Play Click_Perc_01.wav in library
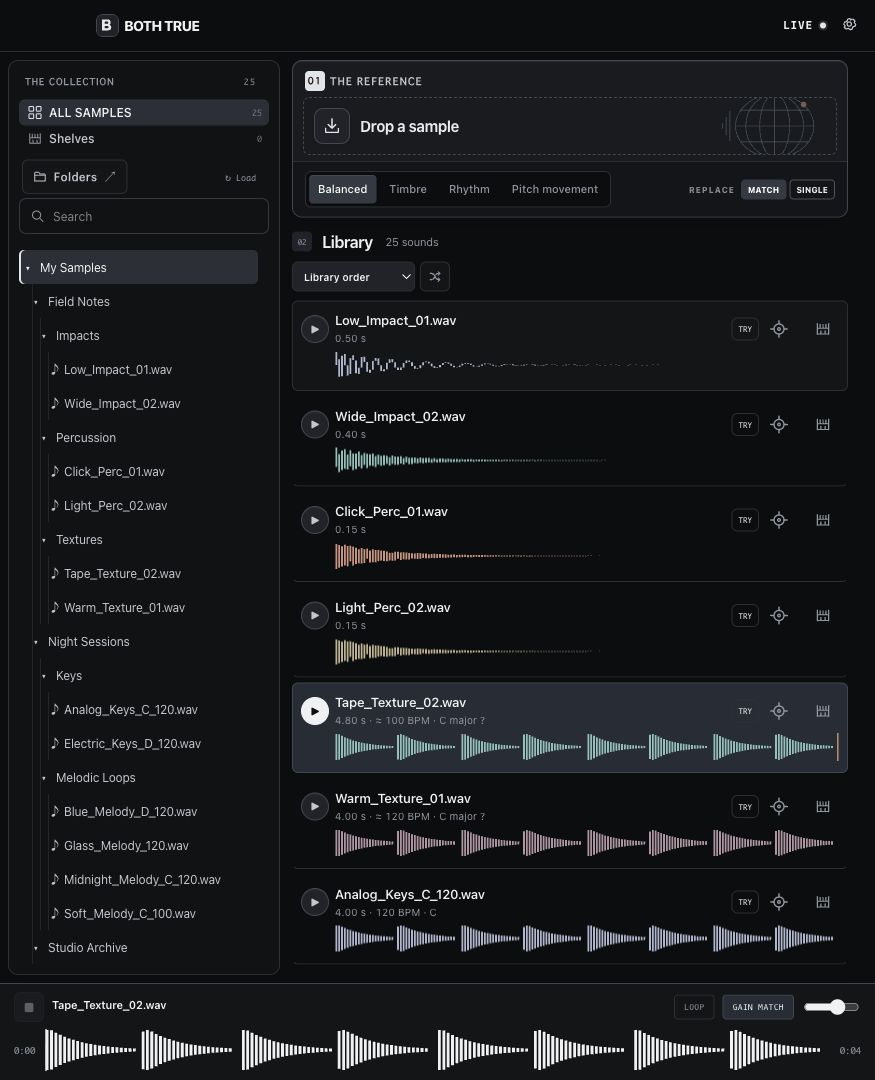 (x=315, y=520)
